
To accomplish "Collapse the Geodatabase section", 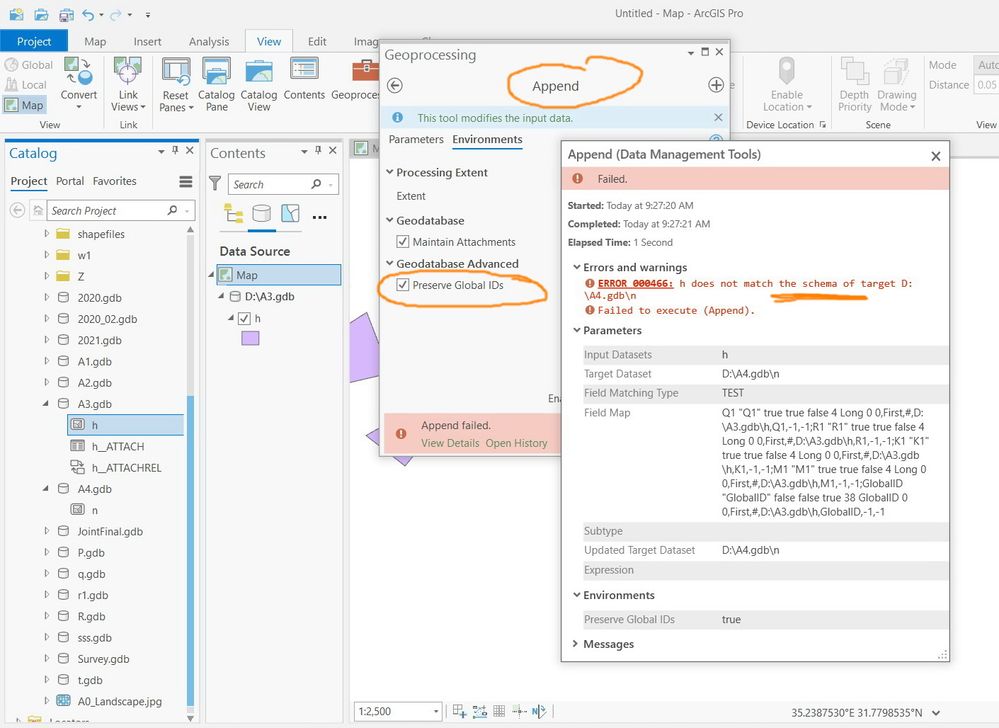I will [x=390, y=220].
